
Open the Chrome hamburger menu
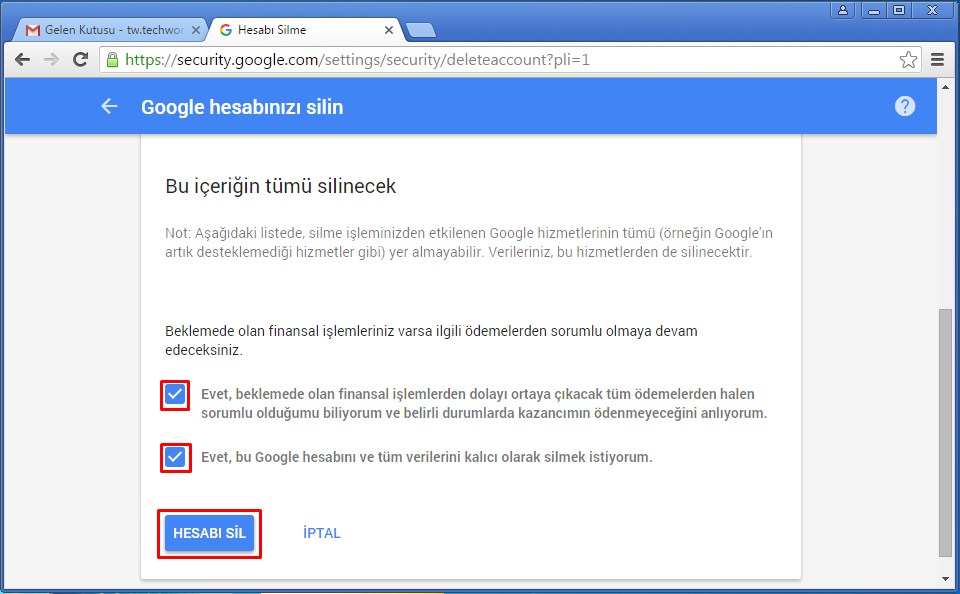click(938, 60)
